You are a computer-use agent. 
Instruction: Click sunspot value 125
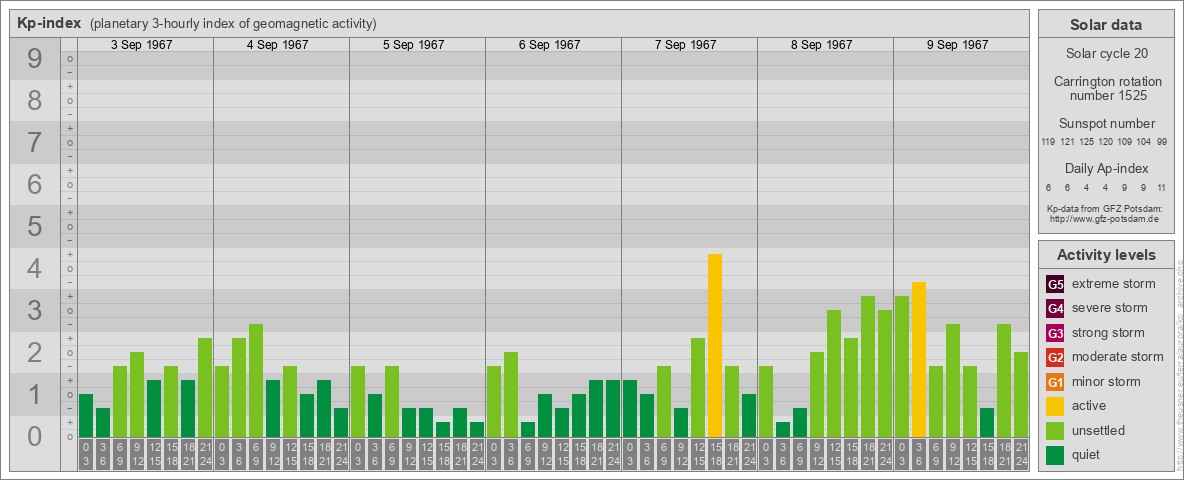[x=1087, y=143]
